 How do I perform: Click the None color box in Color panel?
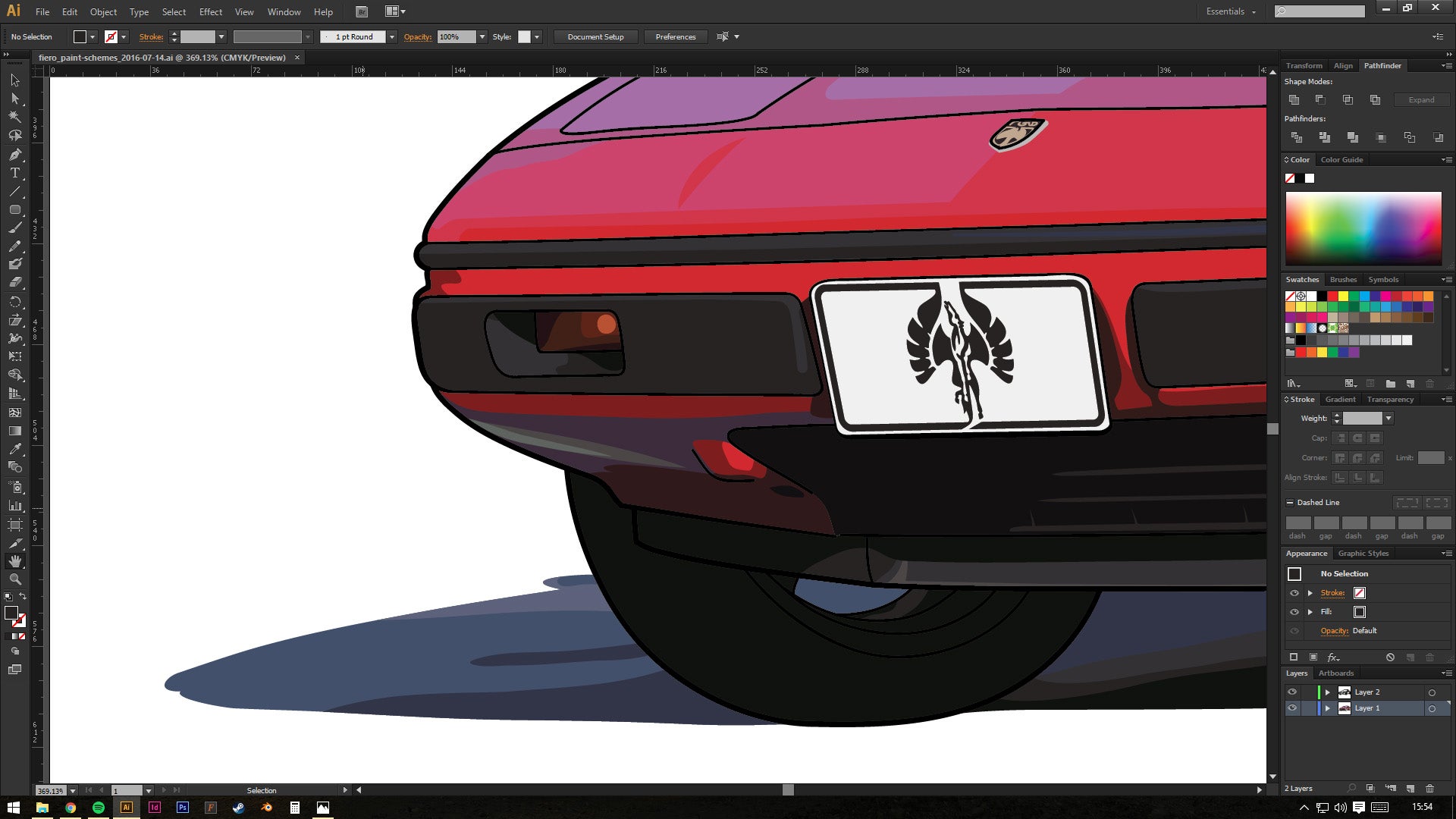pyautogui.click(x=1290, y=178)
